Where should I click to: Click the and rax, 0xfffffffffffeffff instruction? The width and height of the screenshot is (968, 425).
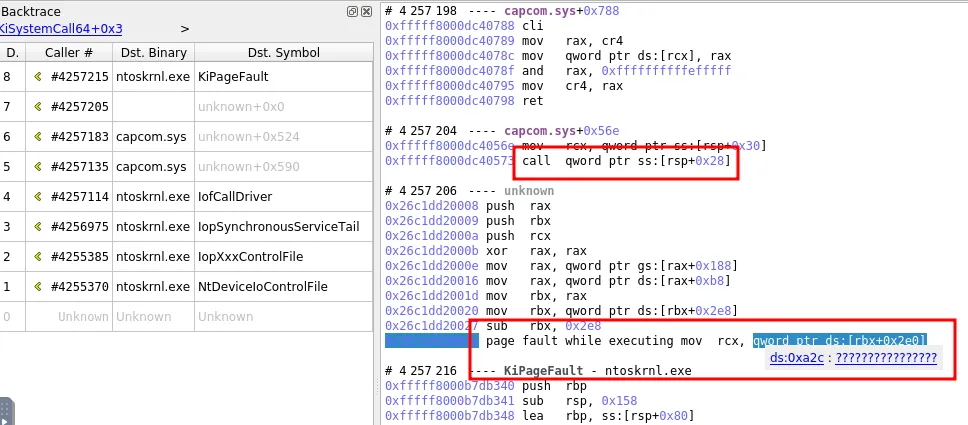click(558, 71)
